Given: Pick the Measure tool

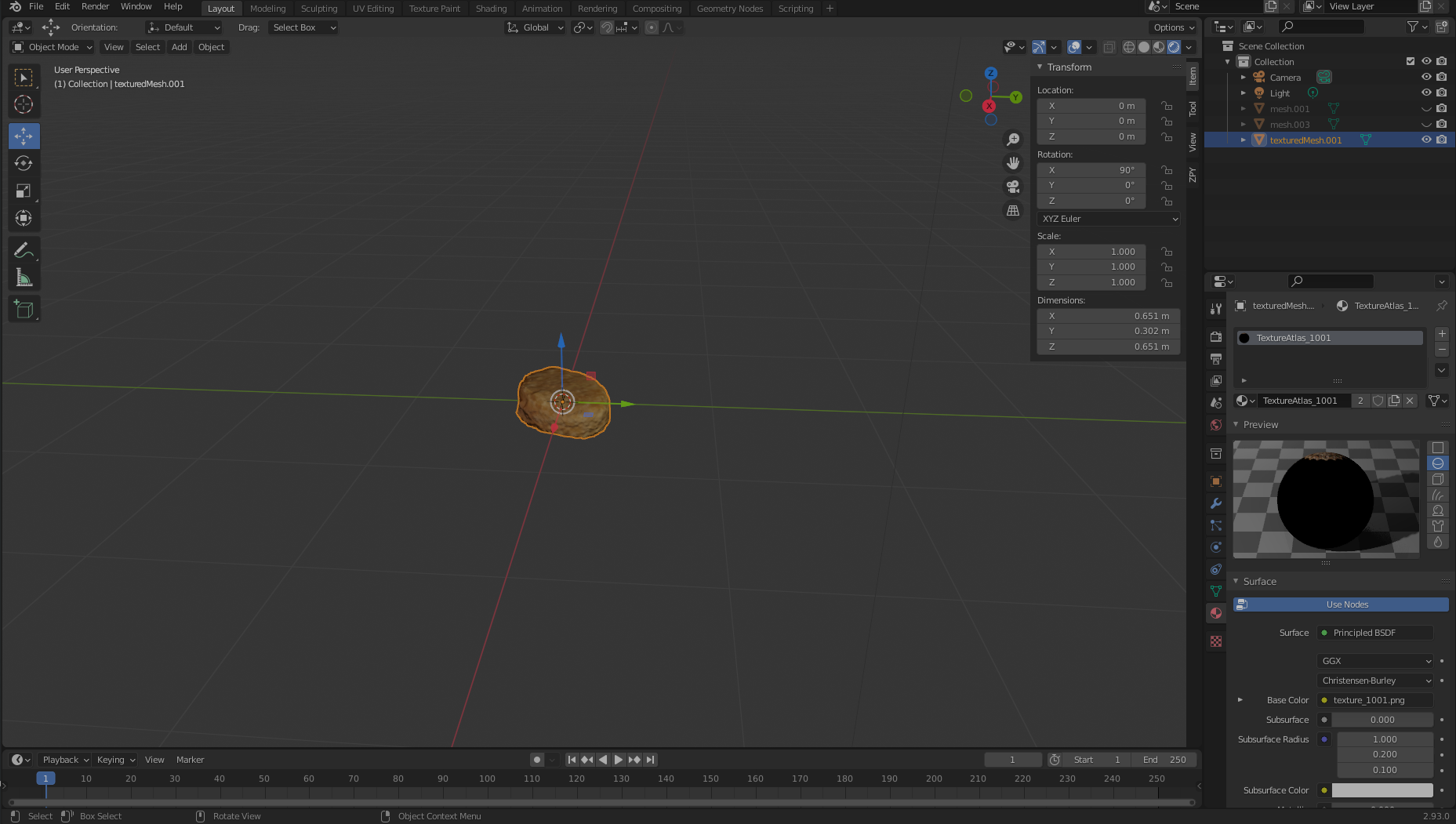Looking at the screenshot, I should (24, 278).
